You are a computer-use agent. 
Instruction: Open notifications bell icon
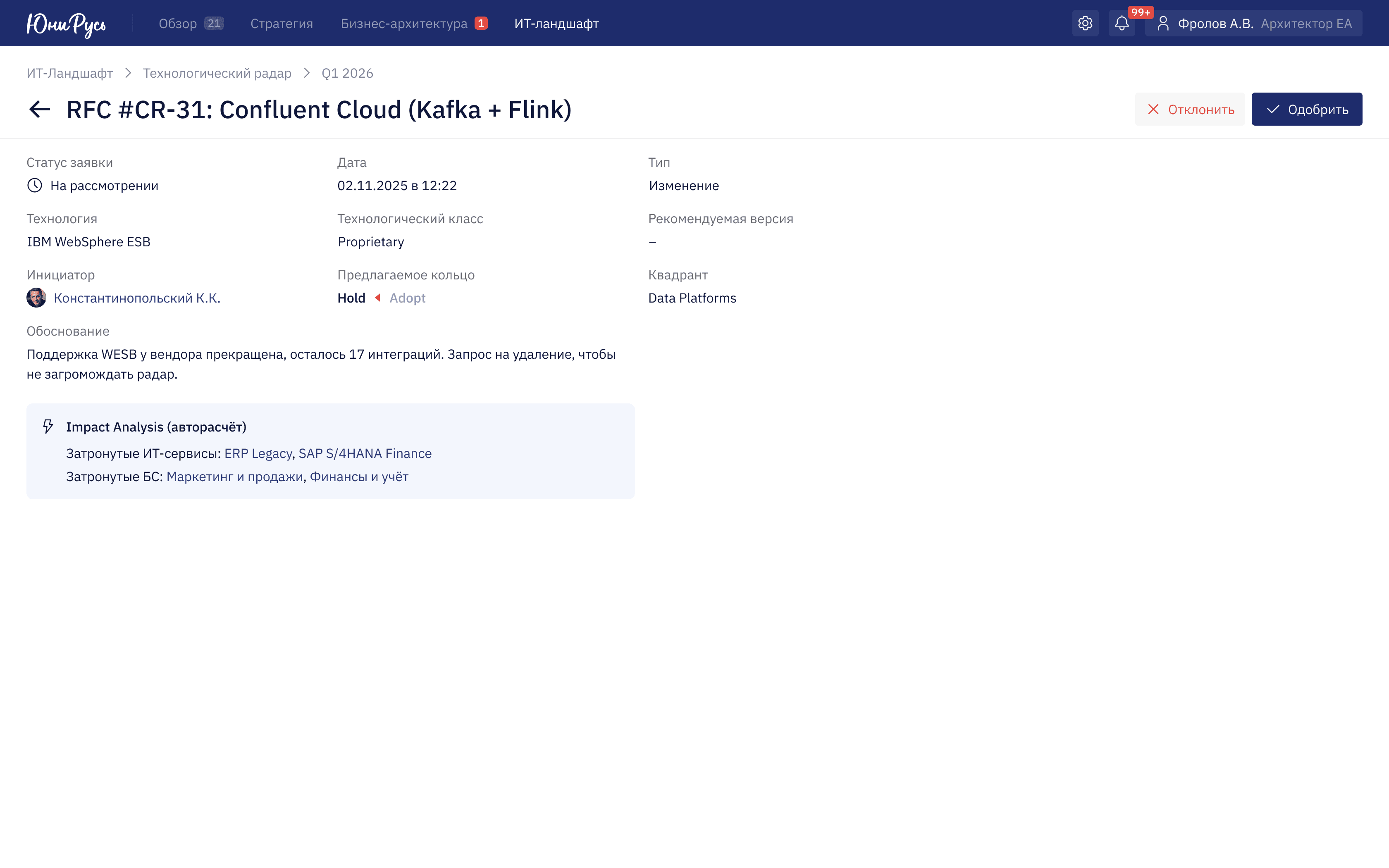tap(1122, 24)
